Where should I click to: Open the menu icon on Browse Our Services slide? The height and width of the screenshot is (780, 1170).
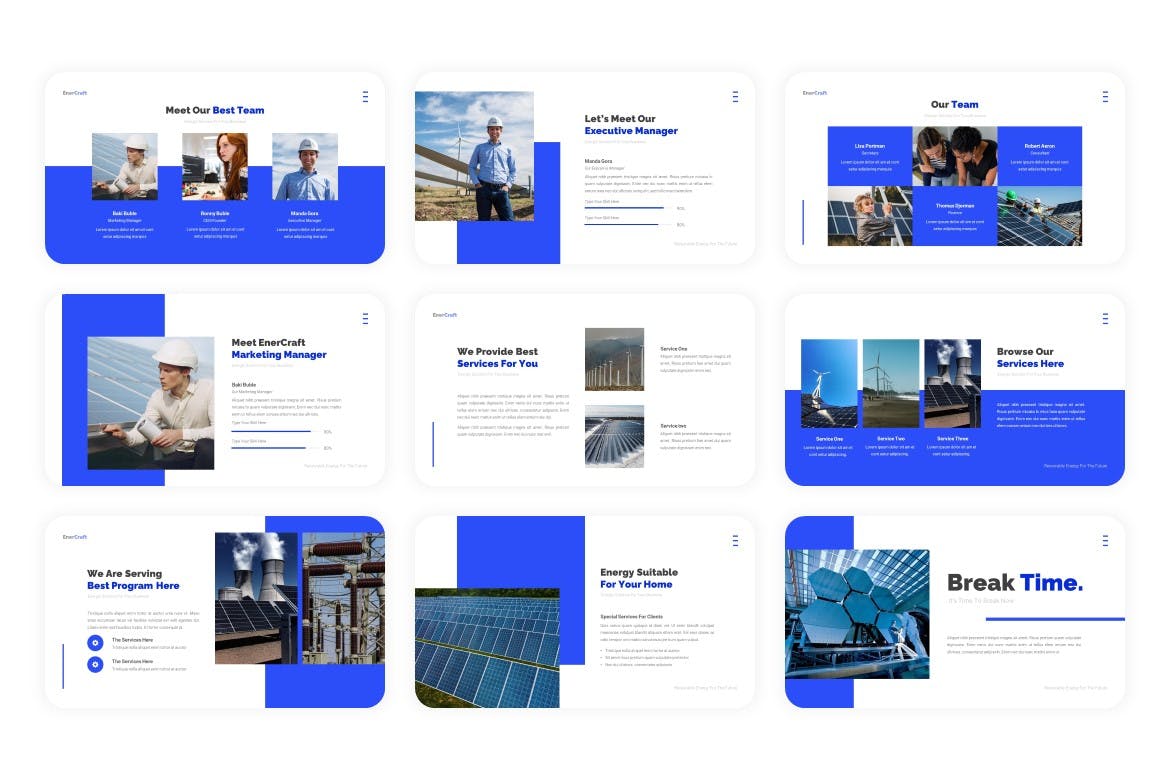[1105, 319]
